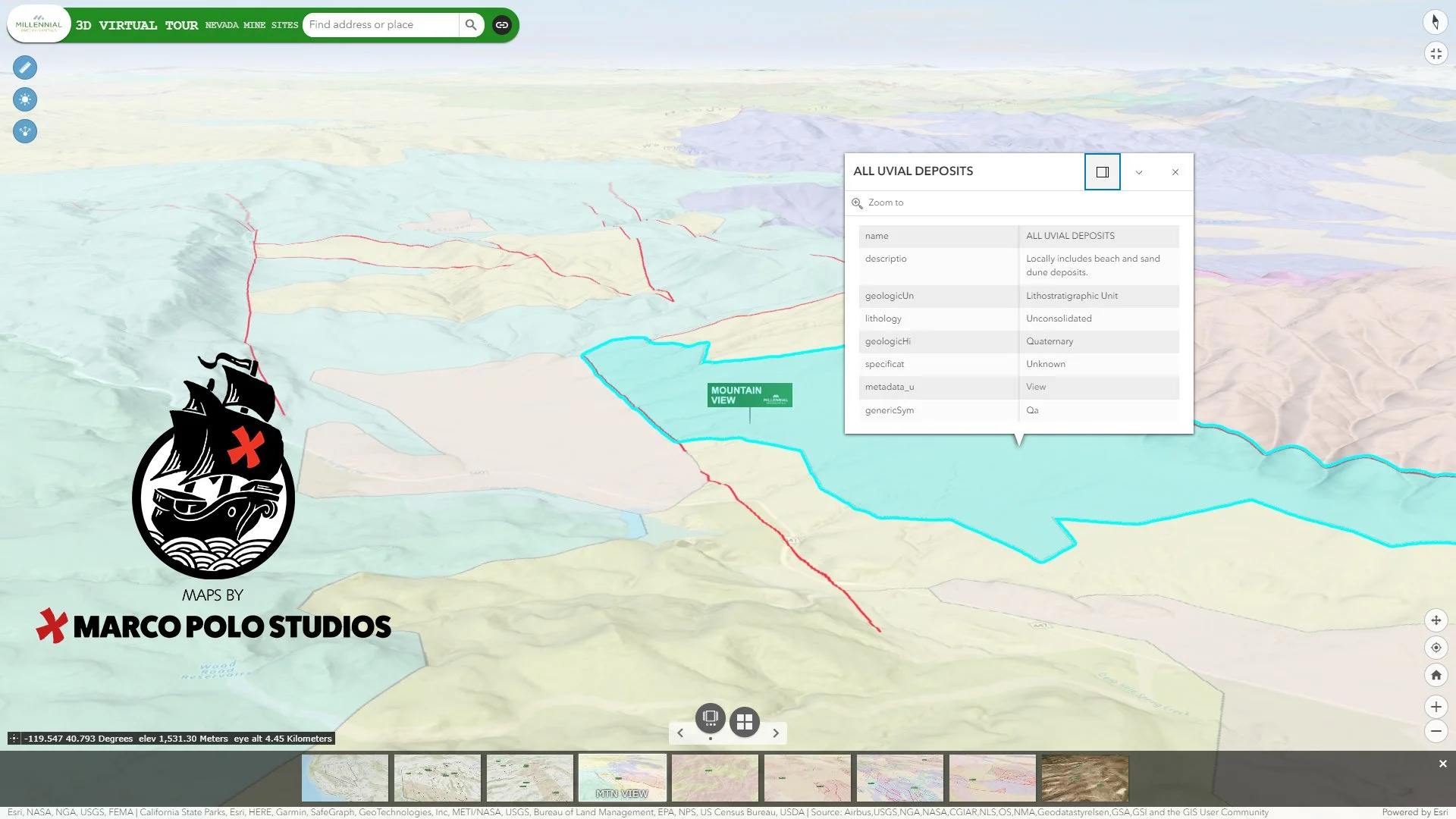Click Zoom to in popup
The height and width of the screenshot is (819, 1456).
click(x=878, y=202)
